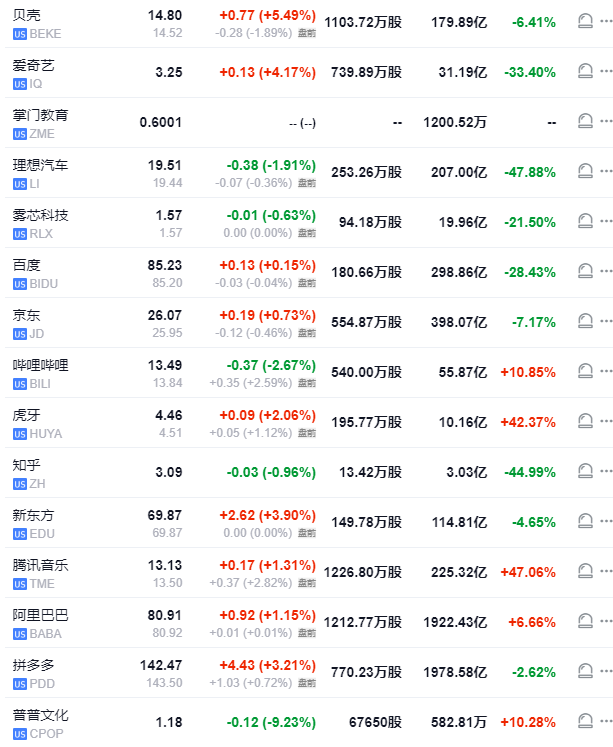Image resolution: width=613 pixels, height=747 pixels.
Task: Open more options for BILI row
Action: [x=606, y=371]
